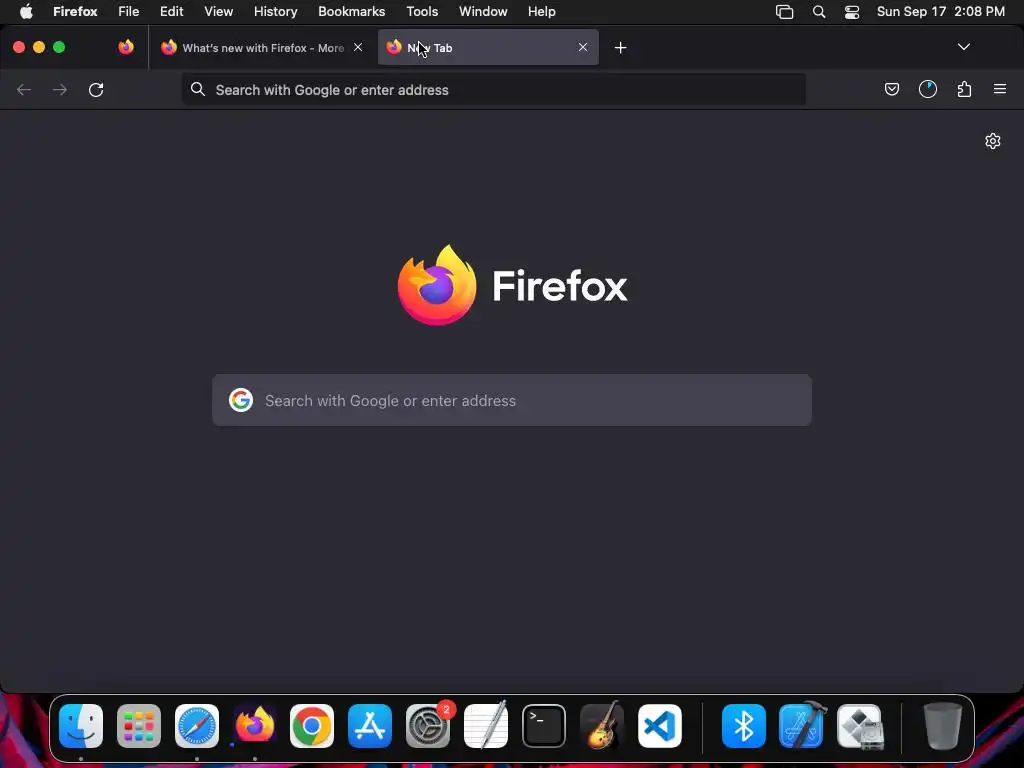Open Boot Camp Assistant in the Dock
The image size is (1024, 768).
coord(859,726)
